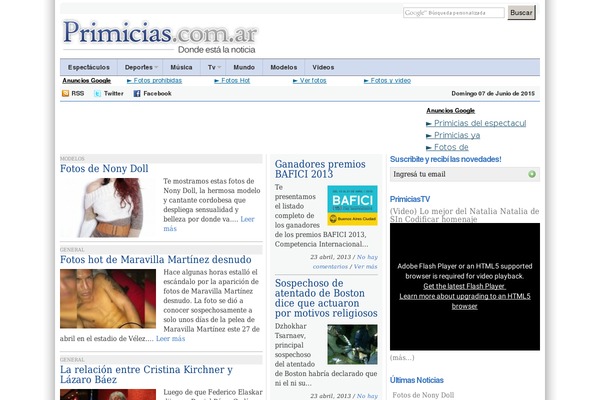
Task: Open the Fotos prohibidas ad link
Action: point(154,80)
